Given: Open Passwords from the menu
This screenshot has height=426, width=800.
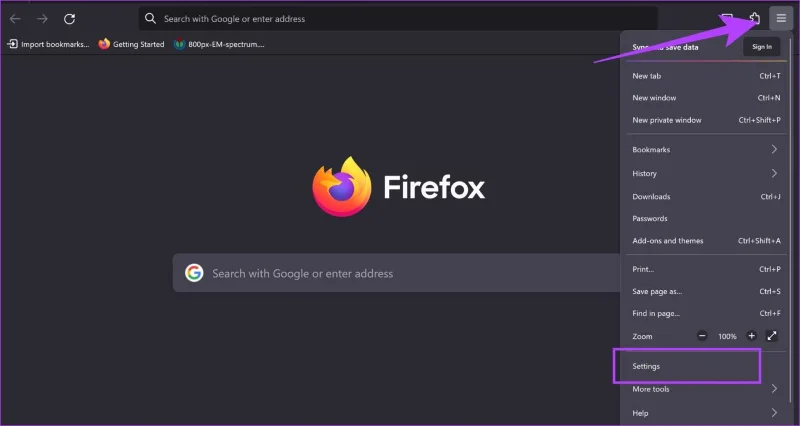Looking at the screenshot, I should (706, 218).
